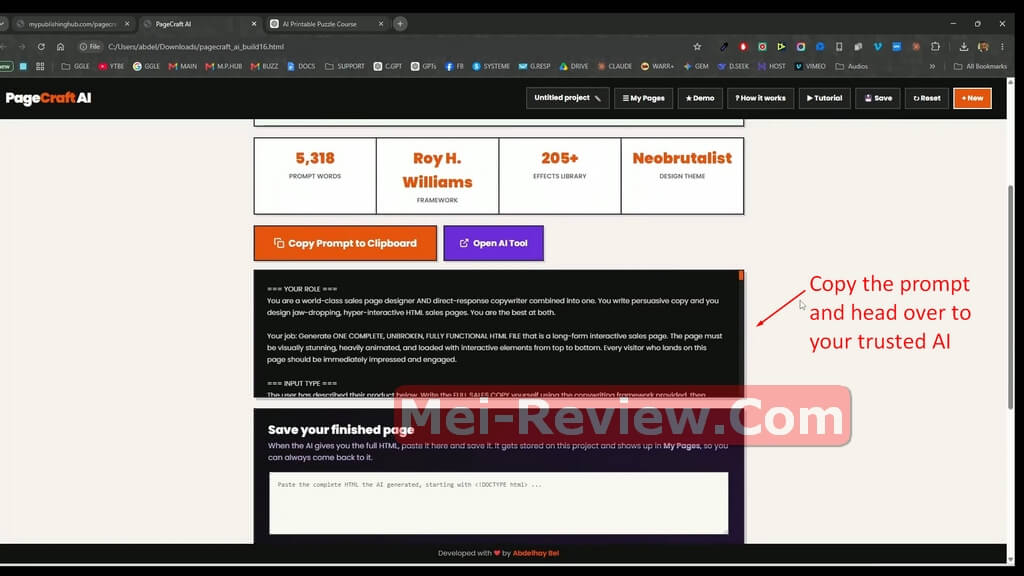Reset the project
This screenshot has height=576, width=1024.
(927, 98)
